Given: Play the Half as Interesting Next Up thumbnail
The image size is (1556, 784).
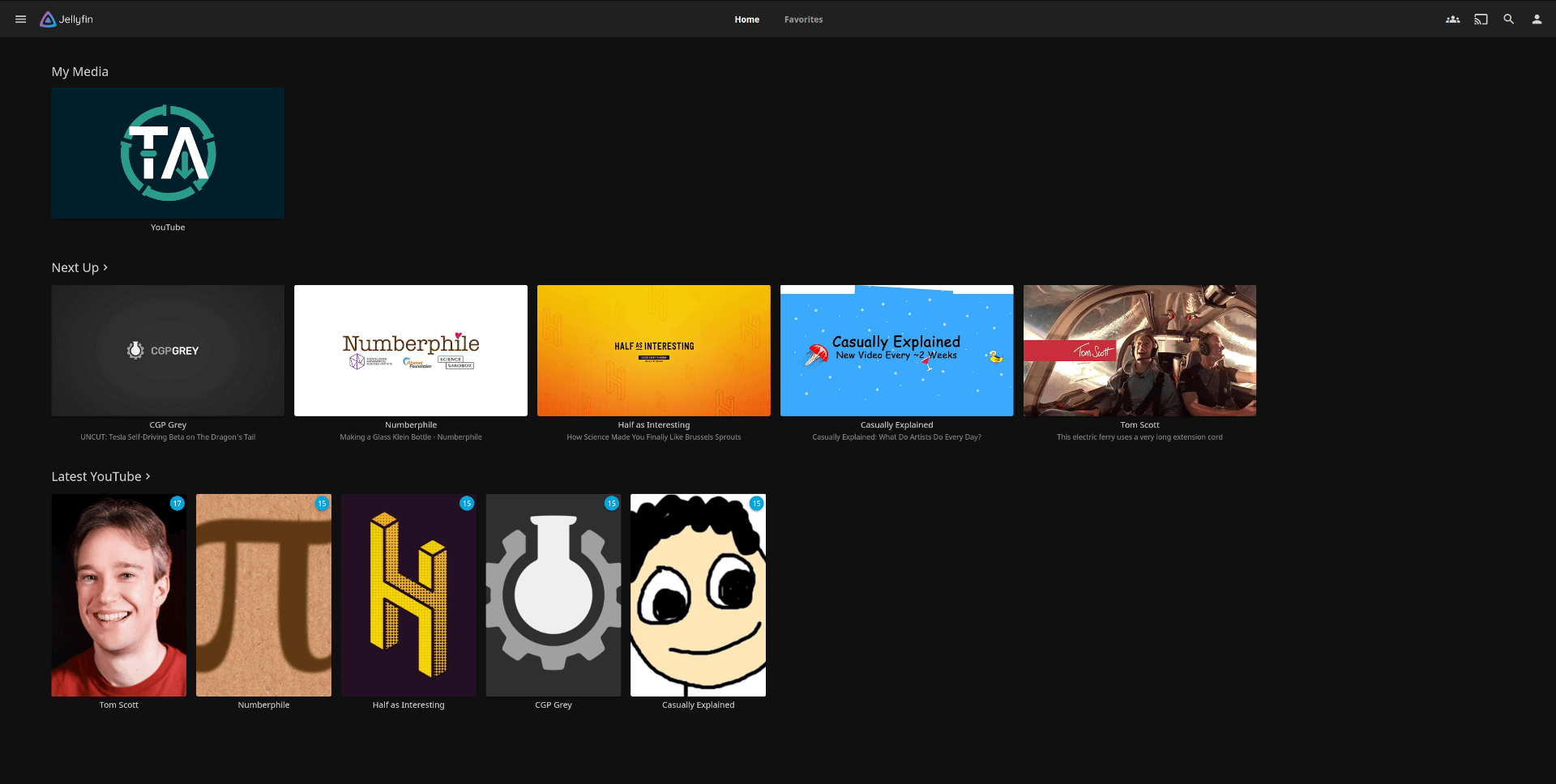Looking at the screenshot, I should coord(654,351).
